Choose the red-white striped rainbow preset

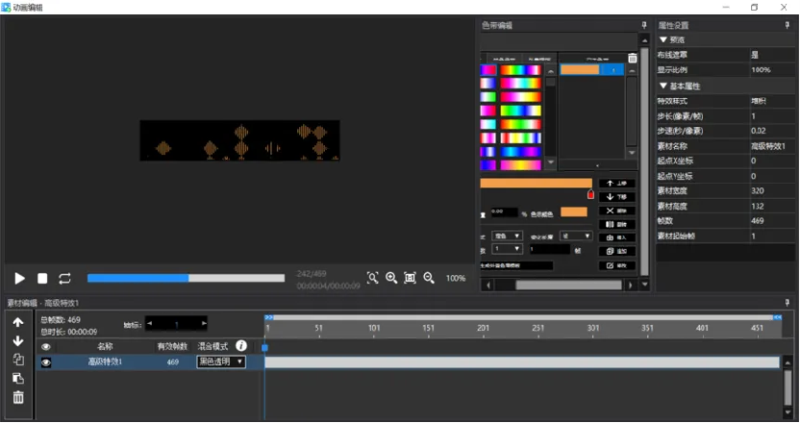pos(520,138)
